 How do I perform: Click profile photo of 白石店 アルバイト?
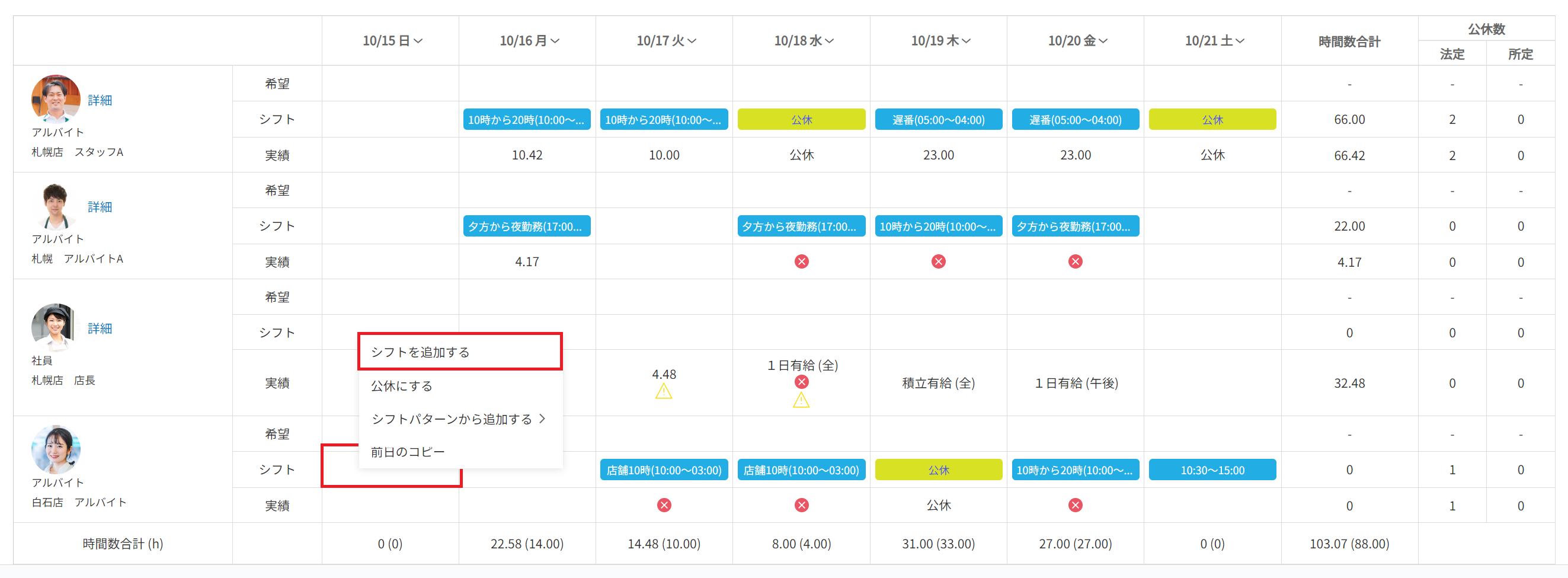click(x=55, y=450)
